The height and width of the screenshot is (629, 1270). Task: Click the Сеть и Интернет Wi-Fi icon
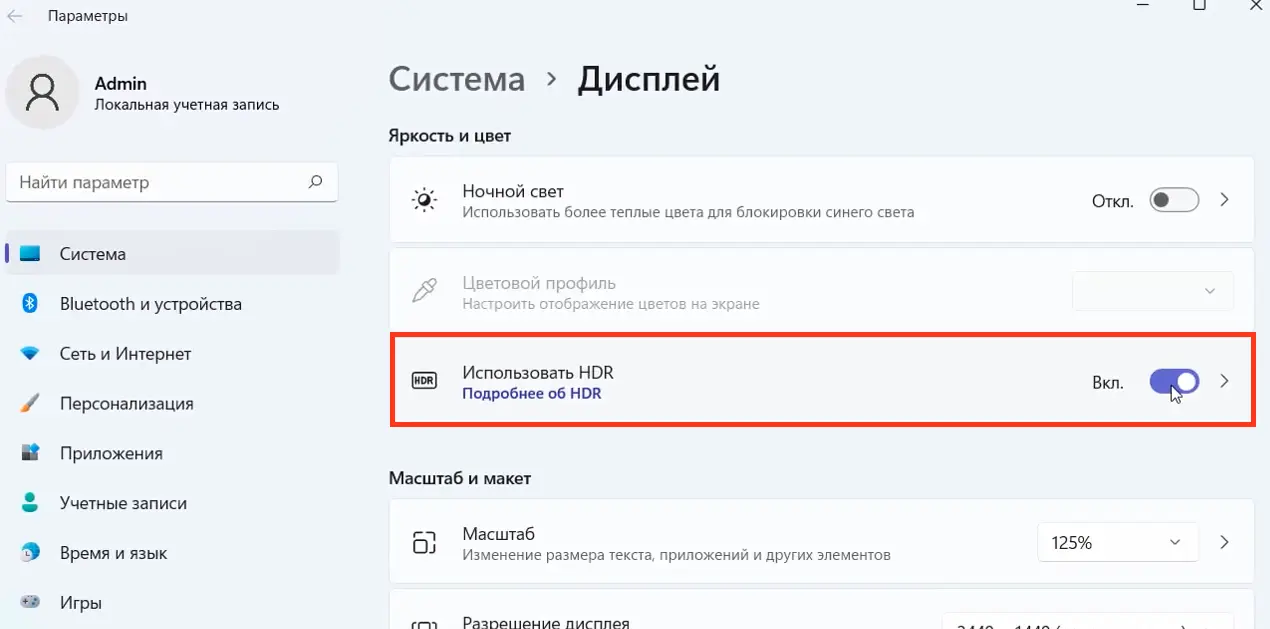[30, 354]
